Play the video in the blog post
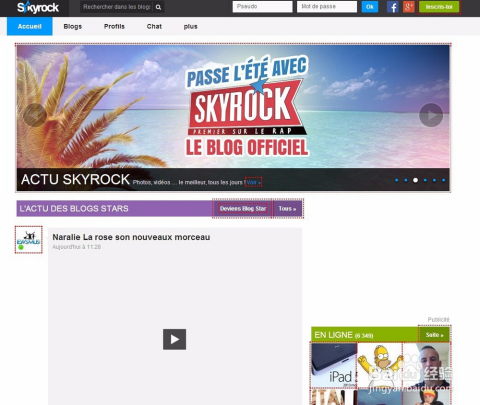 coord(174,339)
